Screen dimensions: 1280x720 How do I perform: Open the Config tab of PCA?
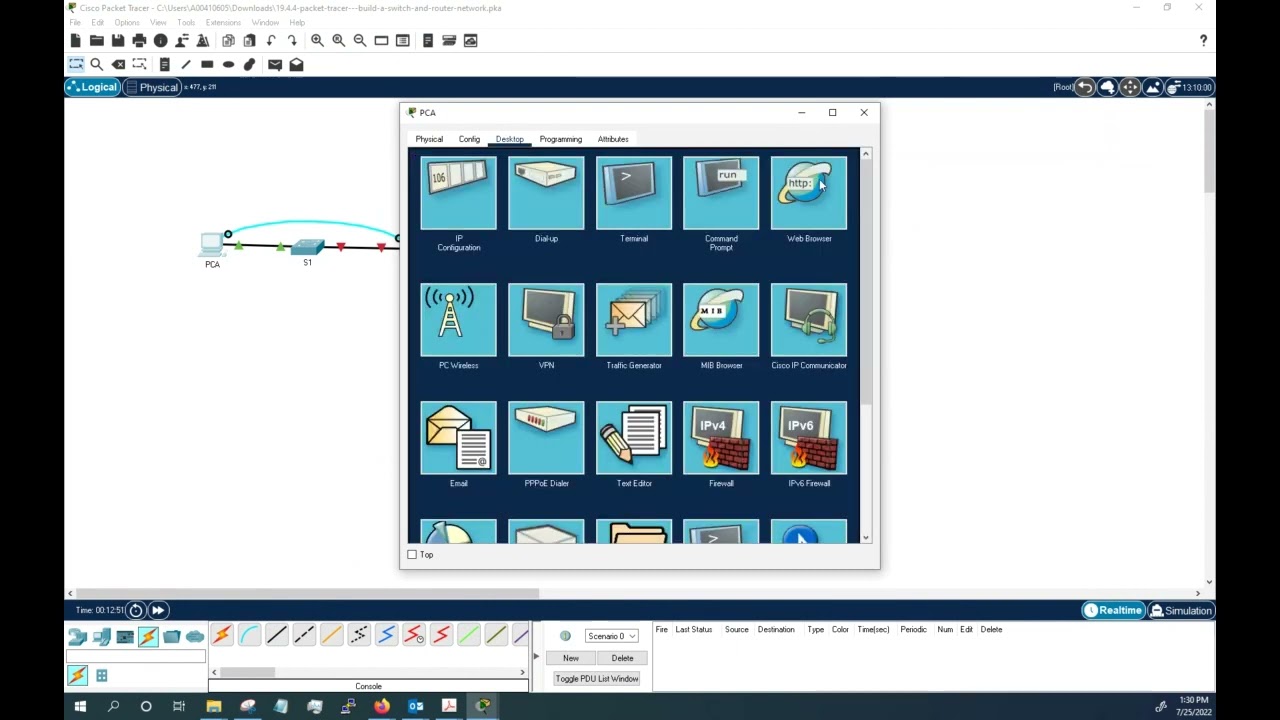(469, 139)
